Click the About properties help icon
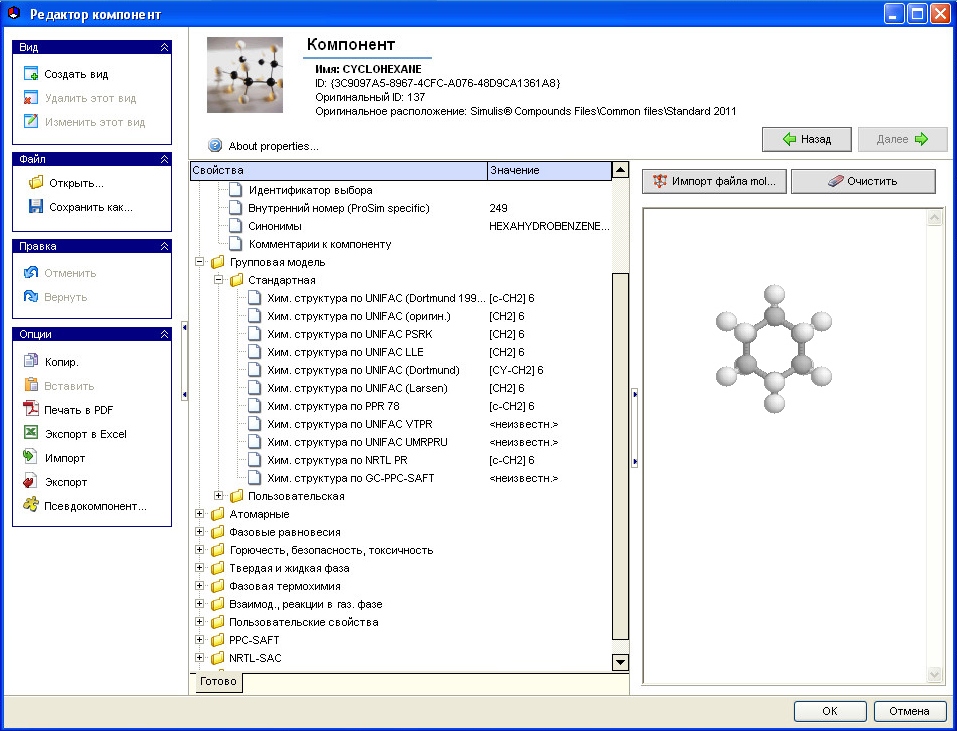This screenshot has width=957, height=731. point(215,145)
